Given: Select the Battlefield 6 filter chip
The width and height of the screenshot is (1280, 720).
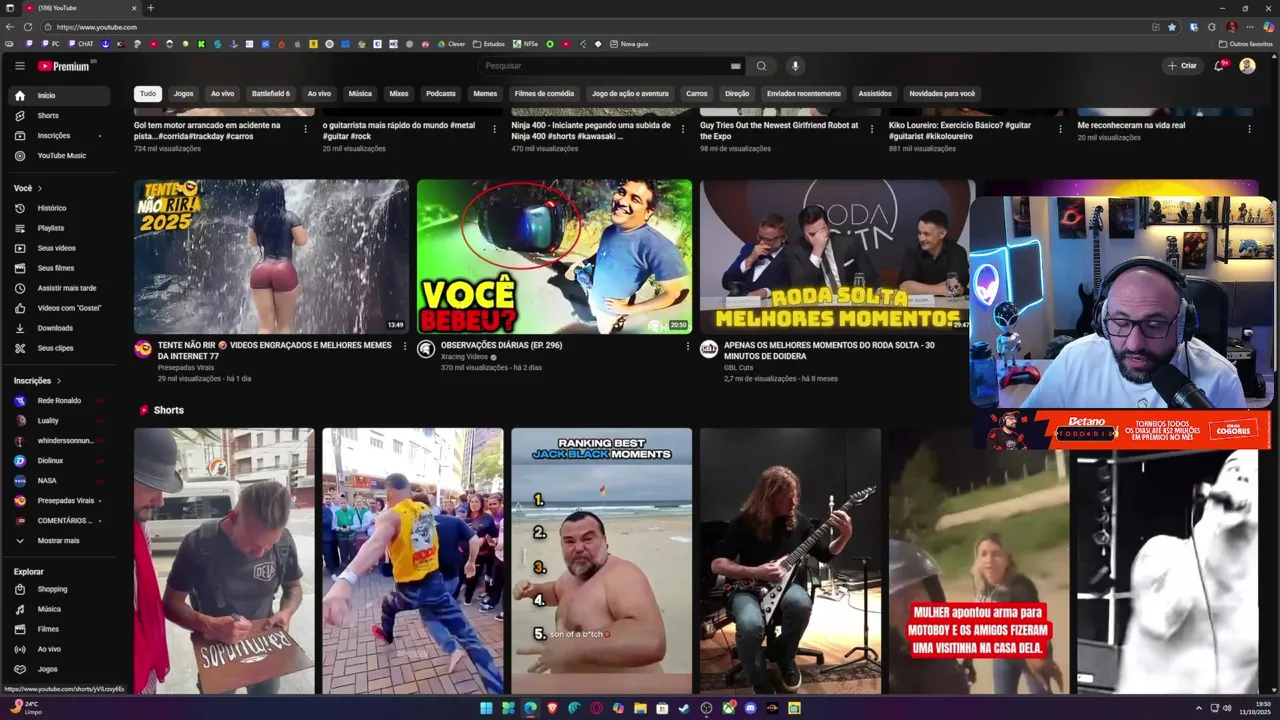Looking at the screenshot, I should 271,94.
